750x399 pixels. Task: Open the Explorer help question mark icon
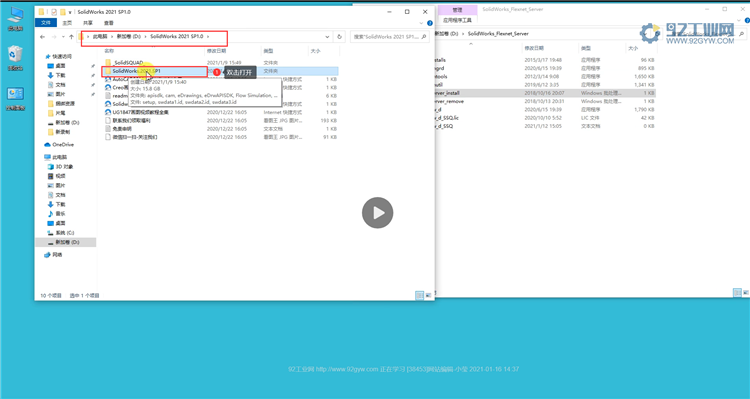tap(430, 23)
